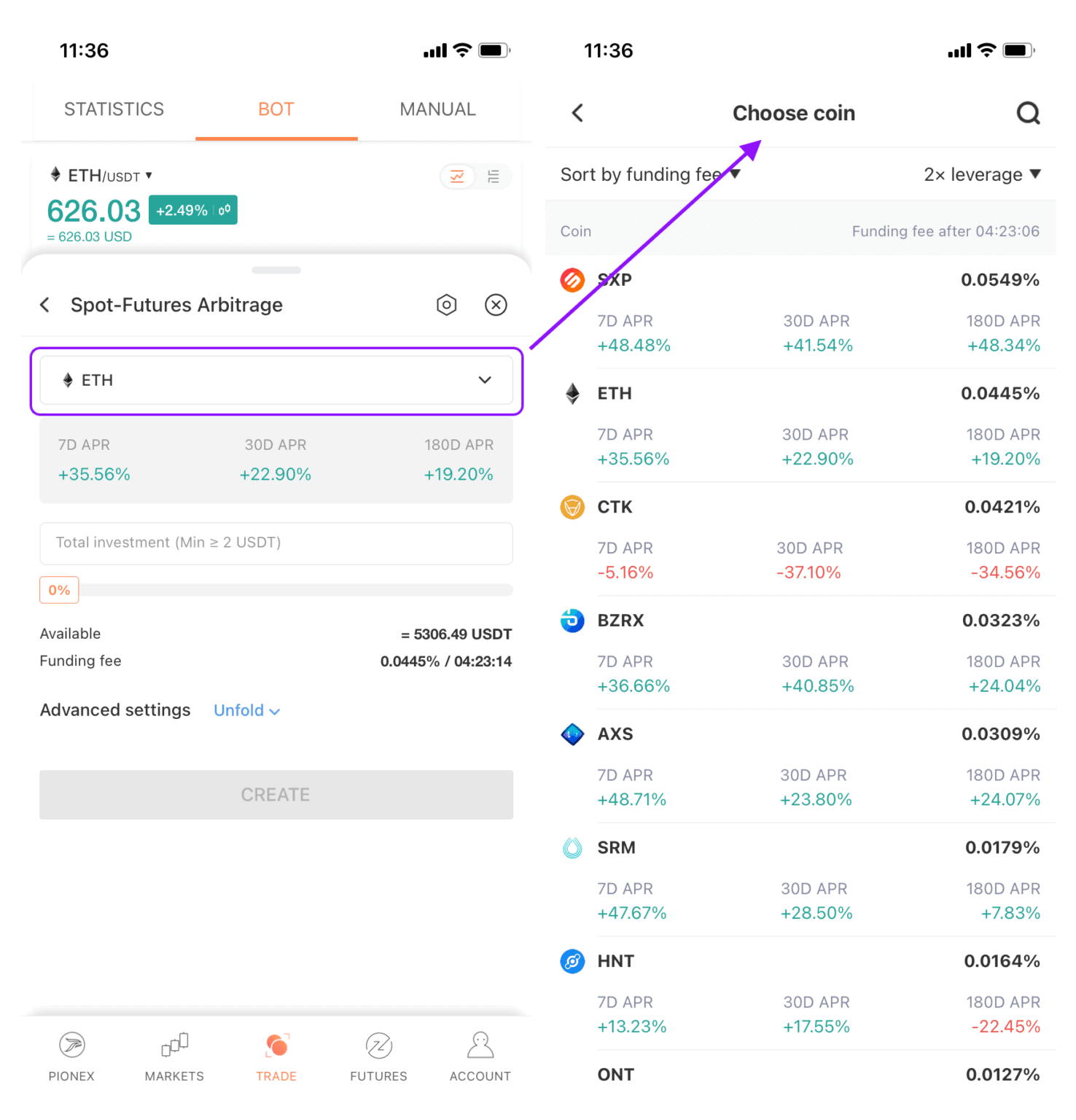1076x1120 pixels.
Task: Open the ACCOUNT nav tab
Action: 480,1056
